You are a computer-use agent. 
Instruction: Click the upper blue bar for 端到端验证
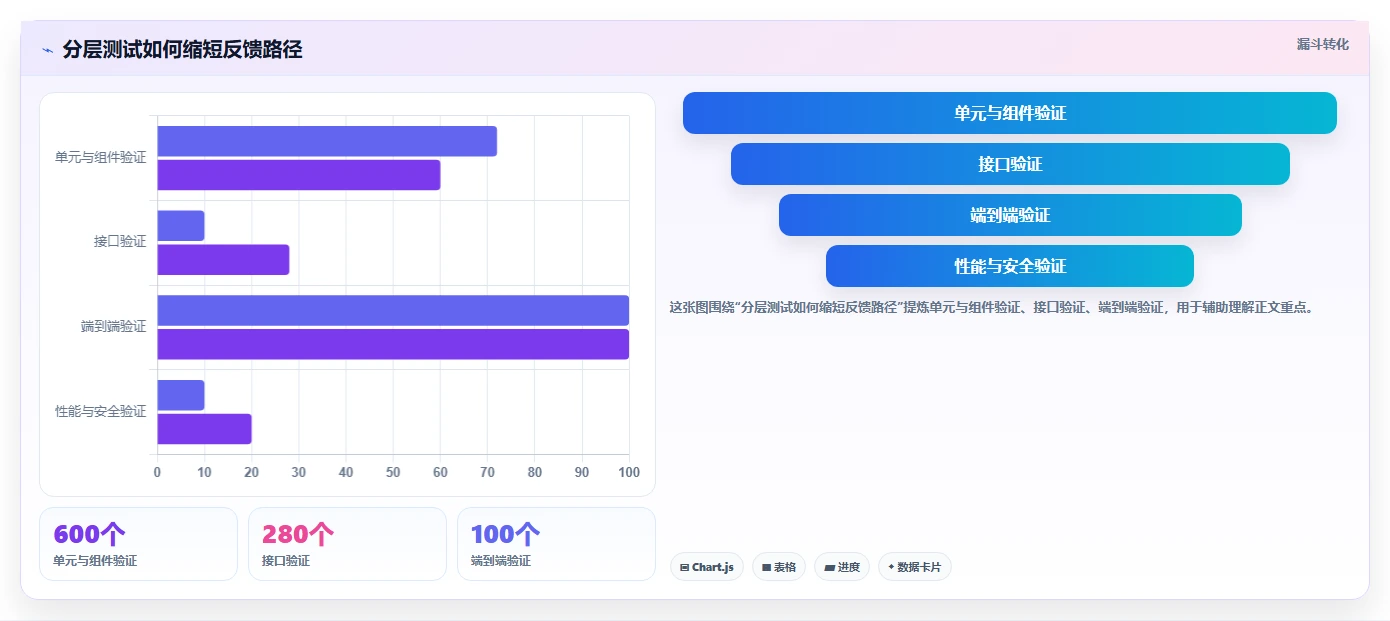coord(393,310)
